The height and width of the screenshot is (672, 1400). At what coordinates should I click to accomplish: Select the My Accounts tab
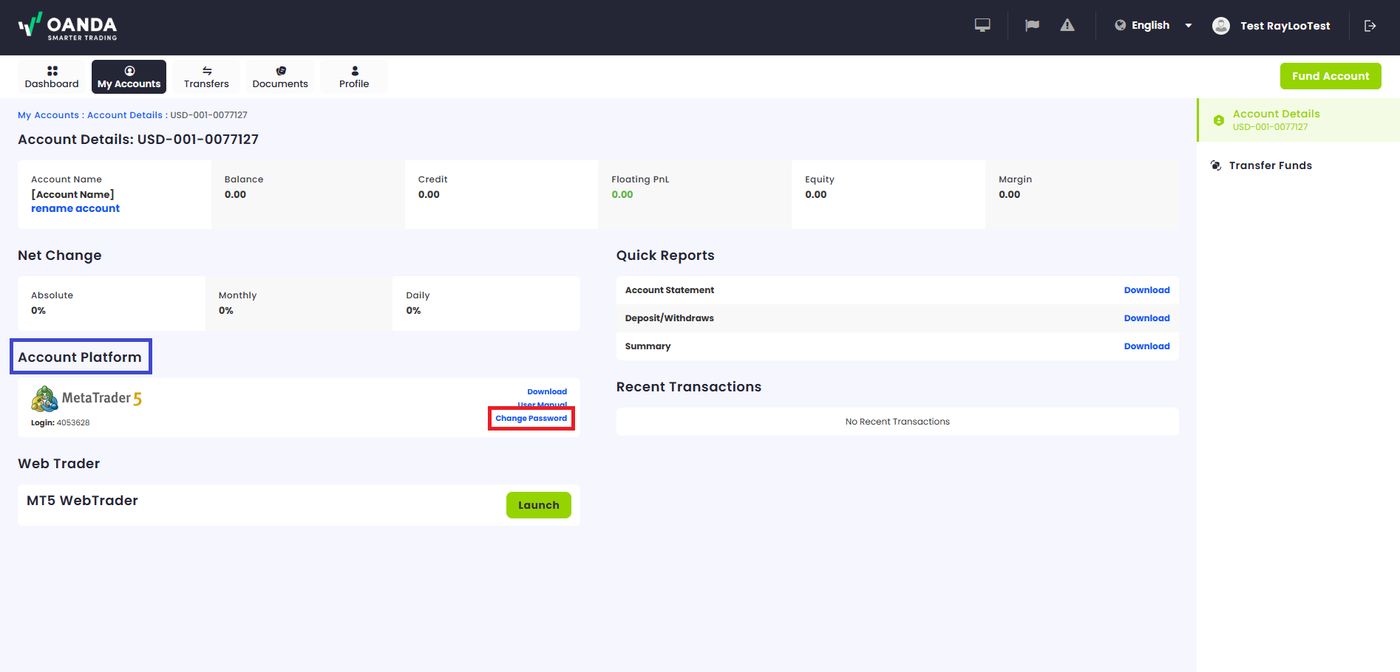pyautogui.click(x=129, y=77)
